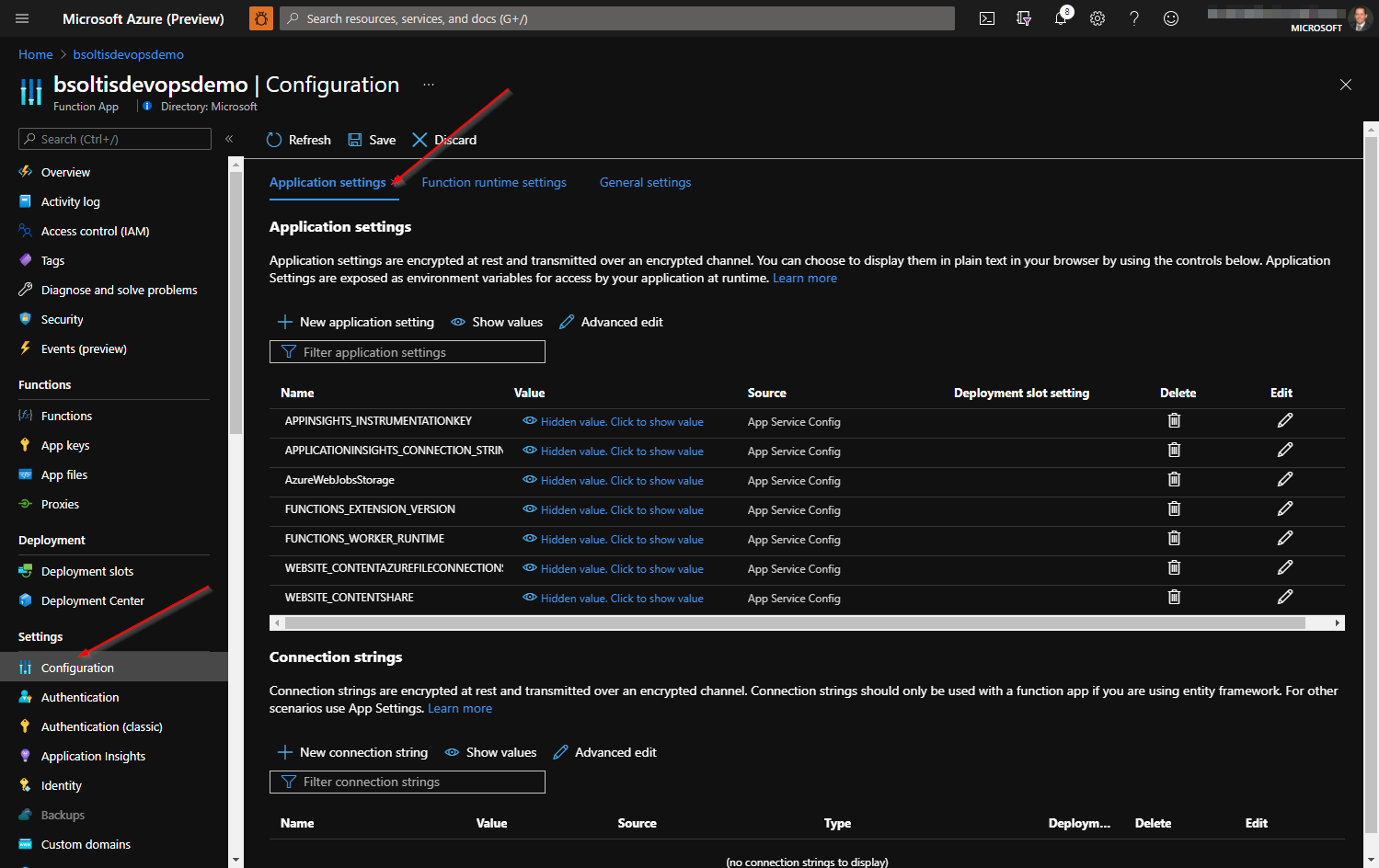This screenshot has width=1379, height=868.
Task: Click the orange bug report icon
Action: tap(261, 18)
